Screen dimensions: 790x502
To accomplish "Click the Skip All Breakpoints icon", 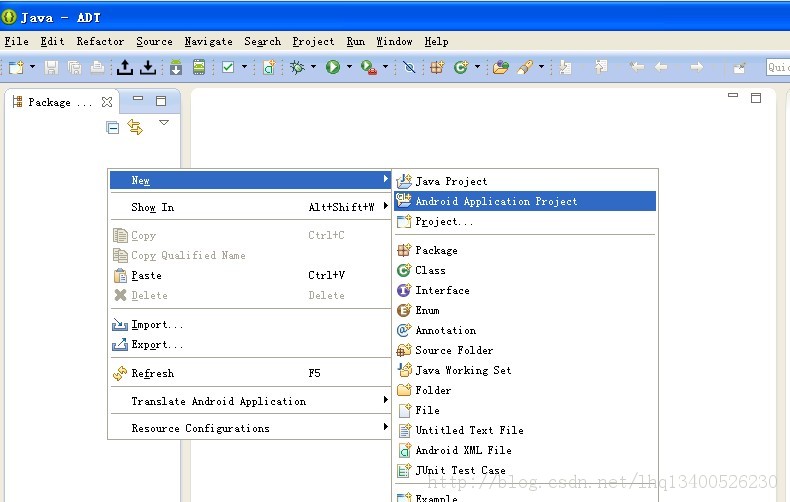I will pos(409,67).
